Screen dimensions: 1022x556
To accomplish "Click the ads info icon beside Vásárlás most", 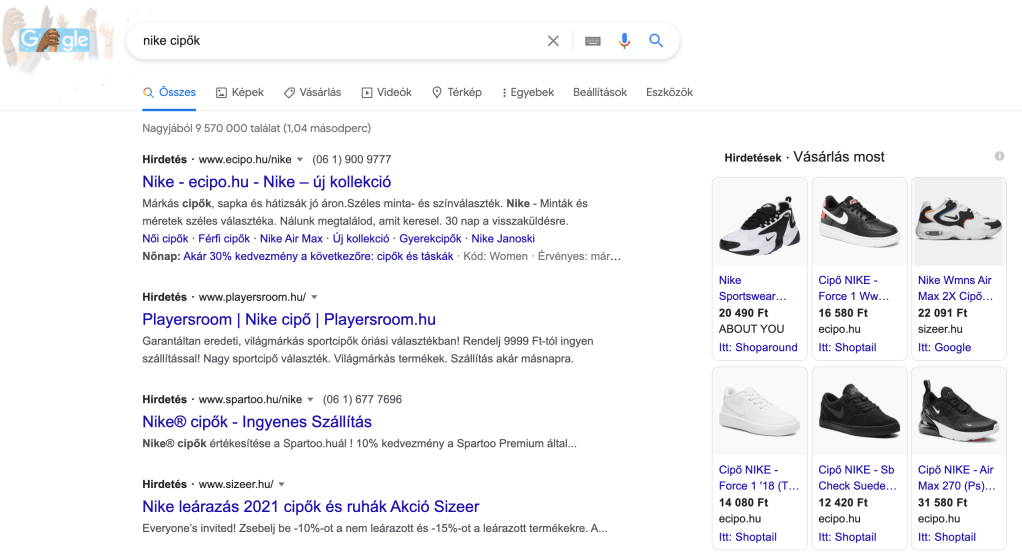I will click(999, 156).
